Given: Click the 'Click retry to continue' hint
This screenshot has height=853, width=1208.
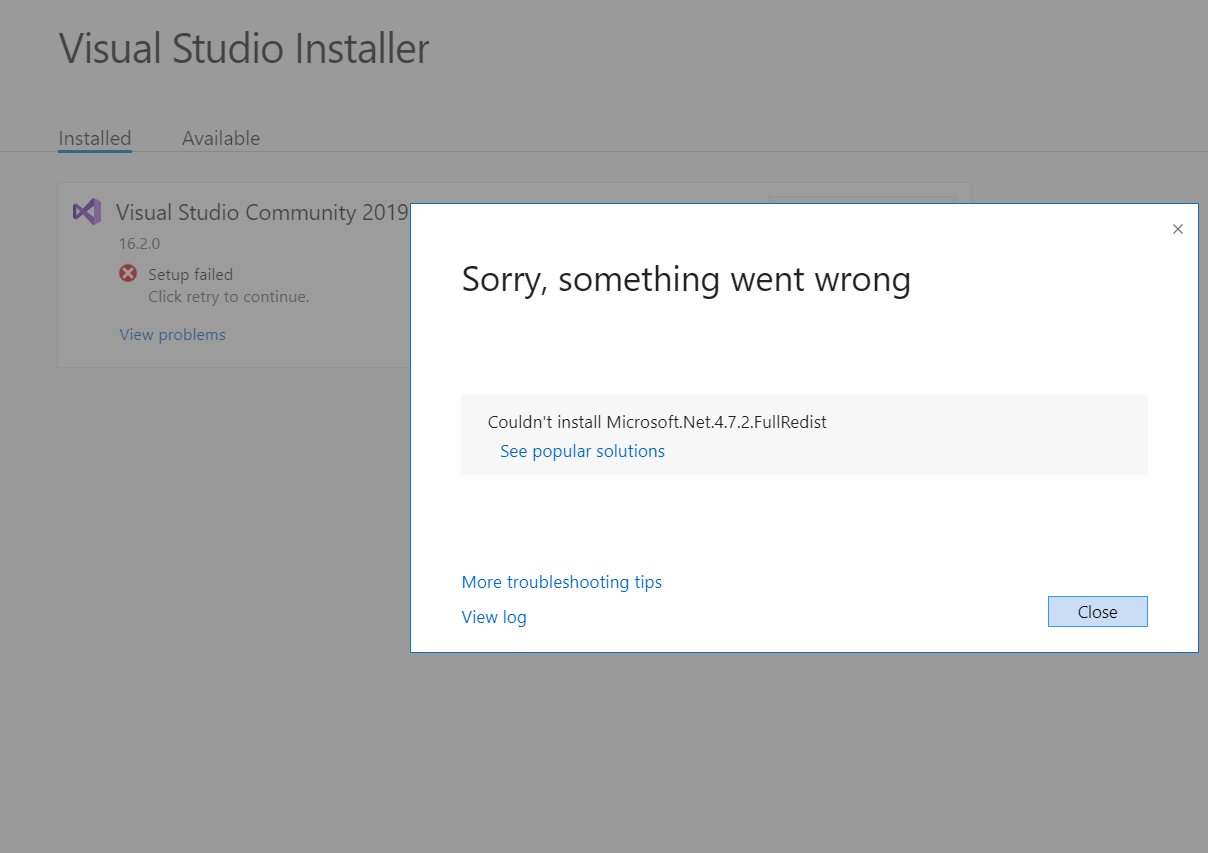Looking at the screenshot, I should 229,296.
